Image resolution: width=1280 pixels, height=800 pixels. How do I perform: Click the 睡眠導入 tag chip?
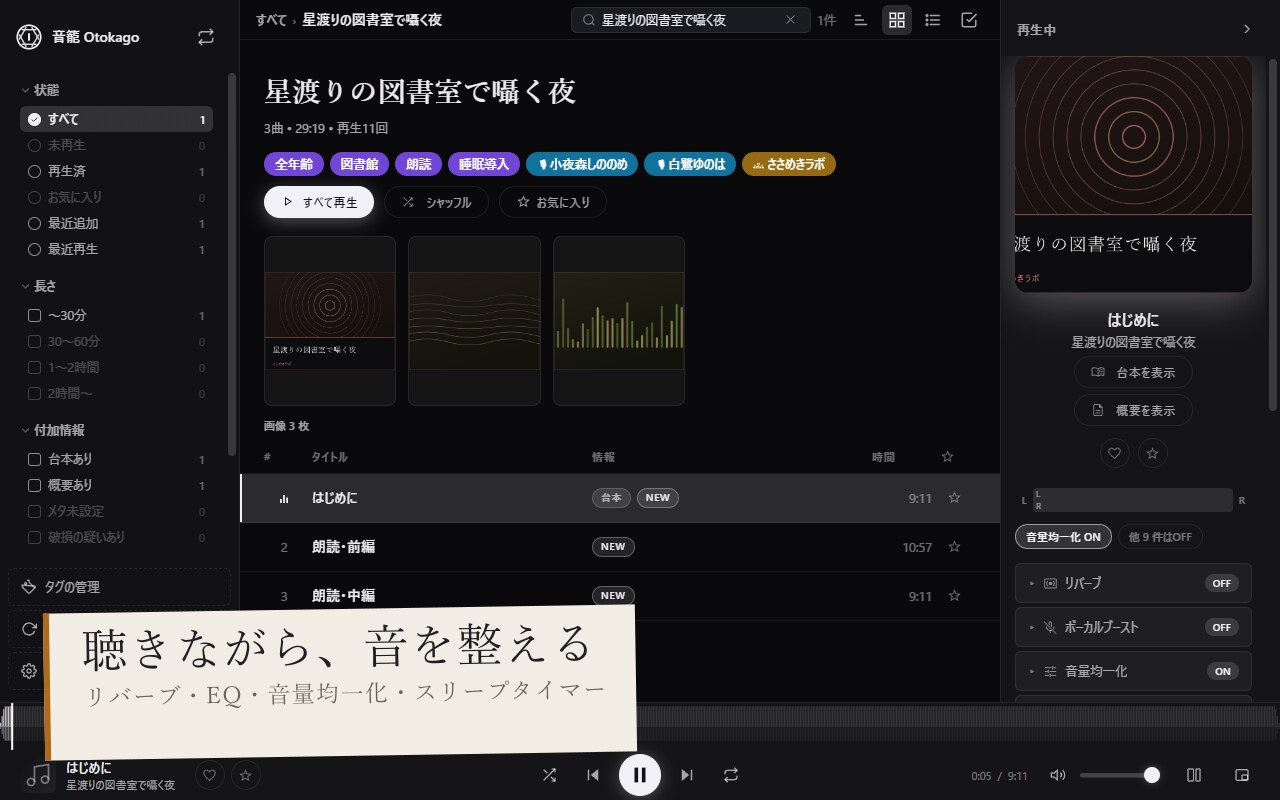click(484, 164)
